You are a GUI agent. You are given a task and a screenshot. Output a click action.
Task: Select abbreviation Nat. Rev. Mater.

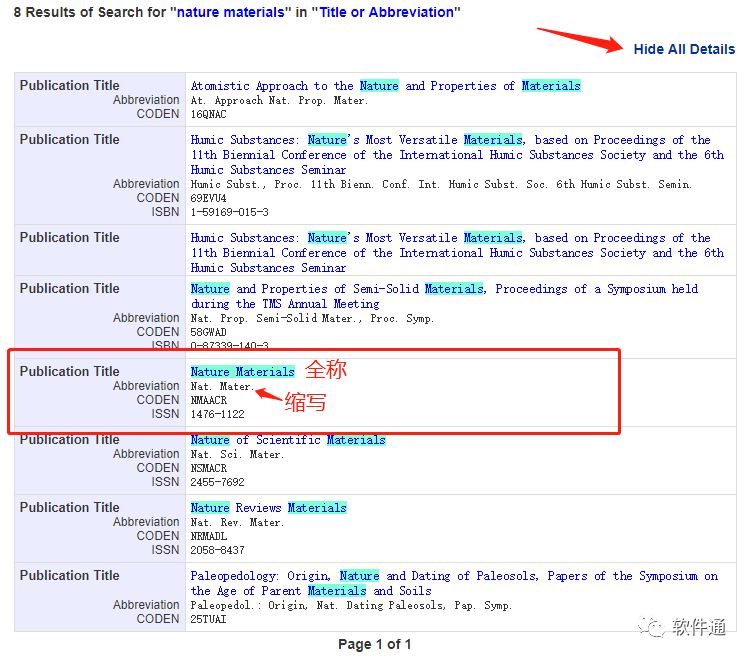tap(237, 522)
